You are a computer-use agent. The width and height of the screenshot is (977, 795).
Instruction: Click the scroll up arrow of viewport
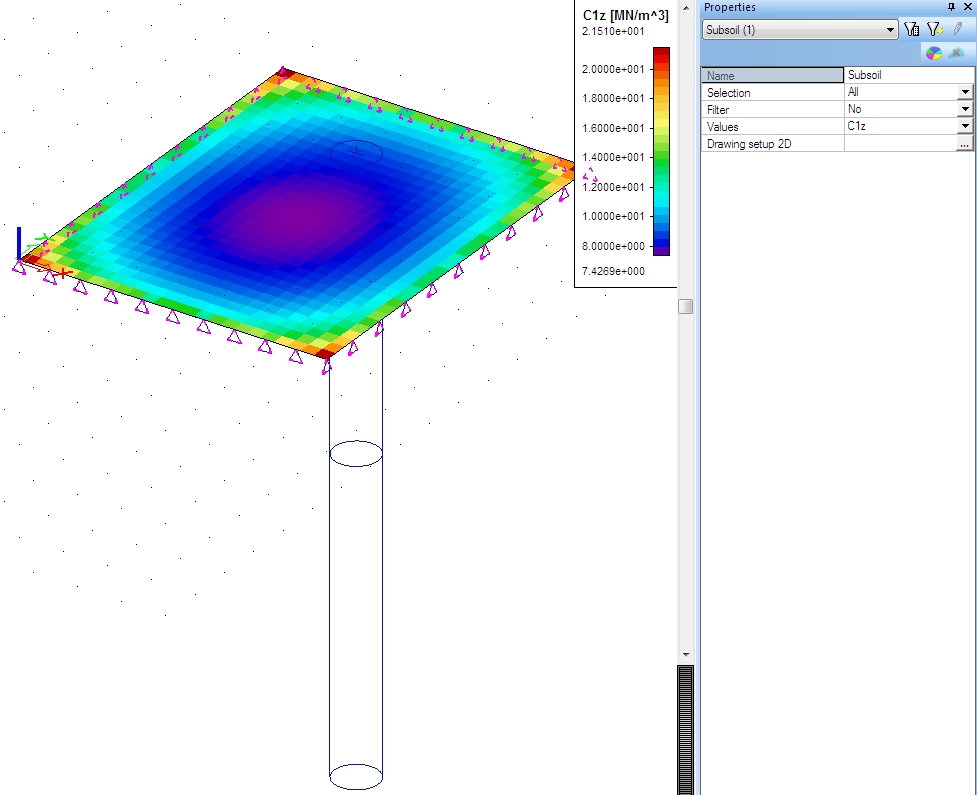point(685,7)
